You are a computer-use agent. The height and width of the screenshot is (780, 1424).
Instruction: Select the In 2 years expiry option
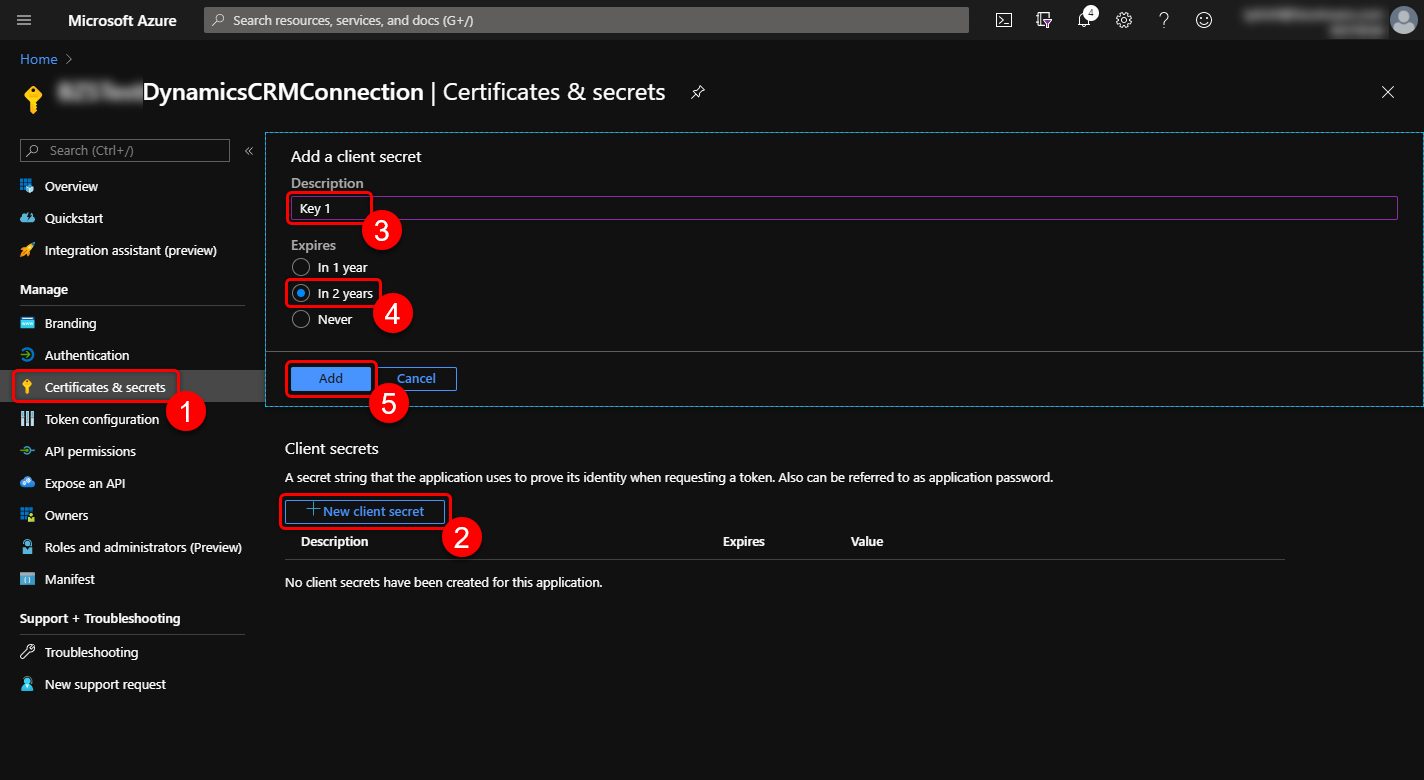tap(301, 293)
